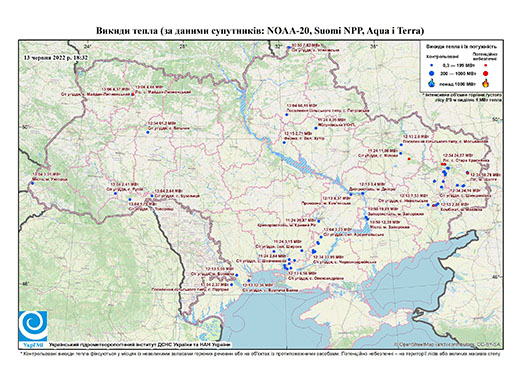Click the blue marker at Кривий Ріг
520x368 pixels.
[x=319, y=221]
